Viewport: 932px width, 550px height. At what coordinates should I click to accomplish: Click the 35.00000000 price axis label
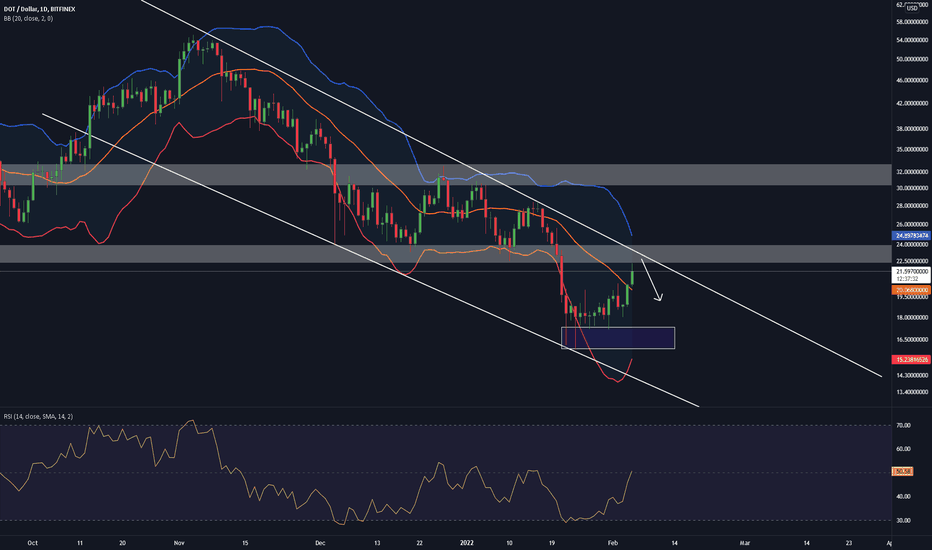coord(912,149)
